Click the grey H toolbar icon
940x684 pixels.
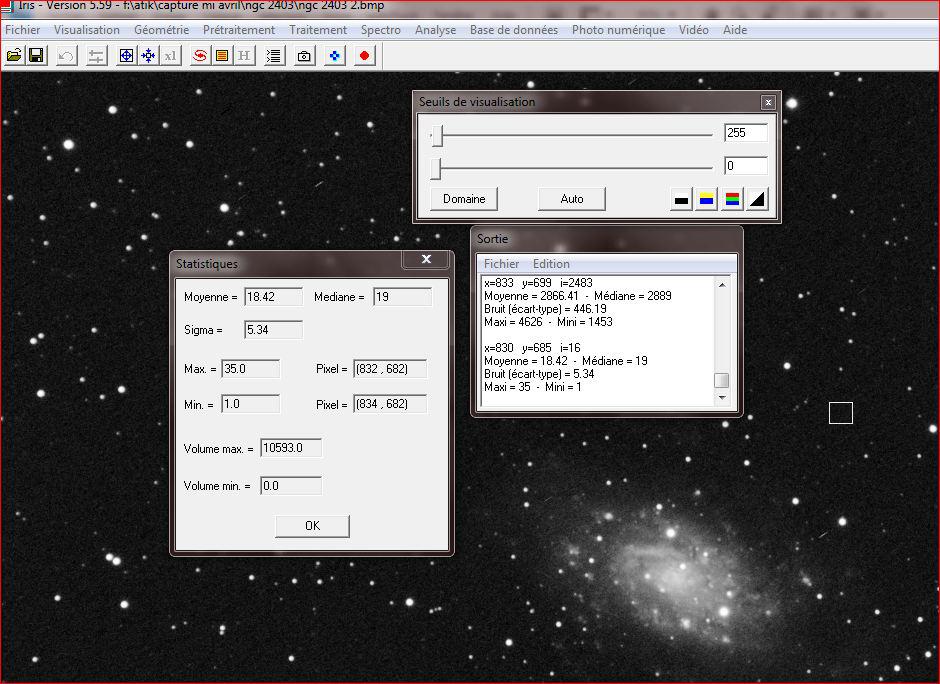pyautogui.click(x=244, y=56)
